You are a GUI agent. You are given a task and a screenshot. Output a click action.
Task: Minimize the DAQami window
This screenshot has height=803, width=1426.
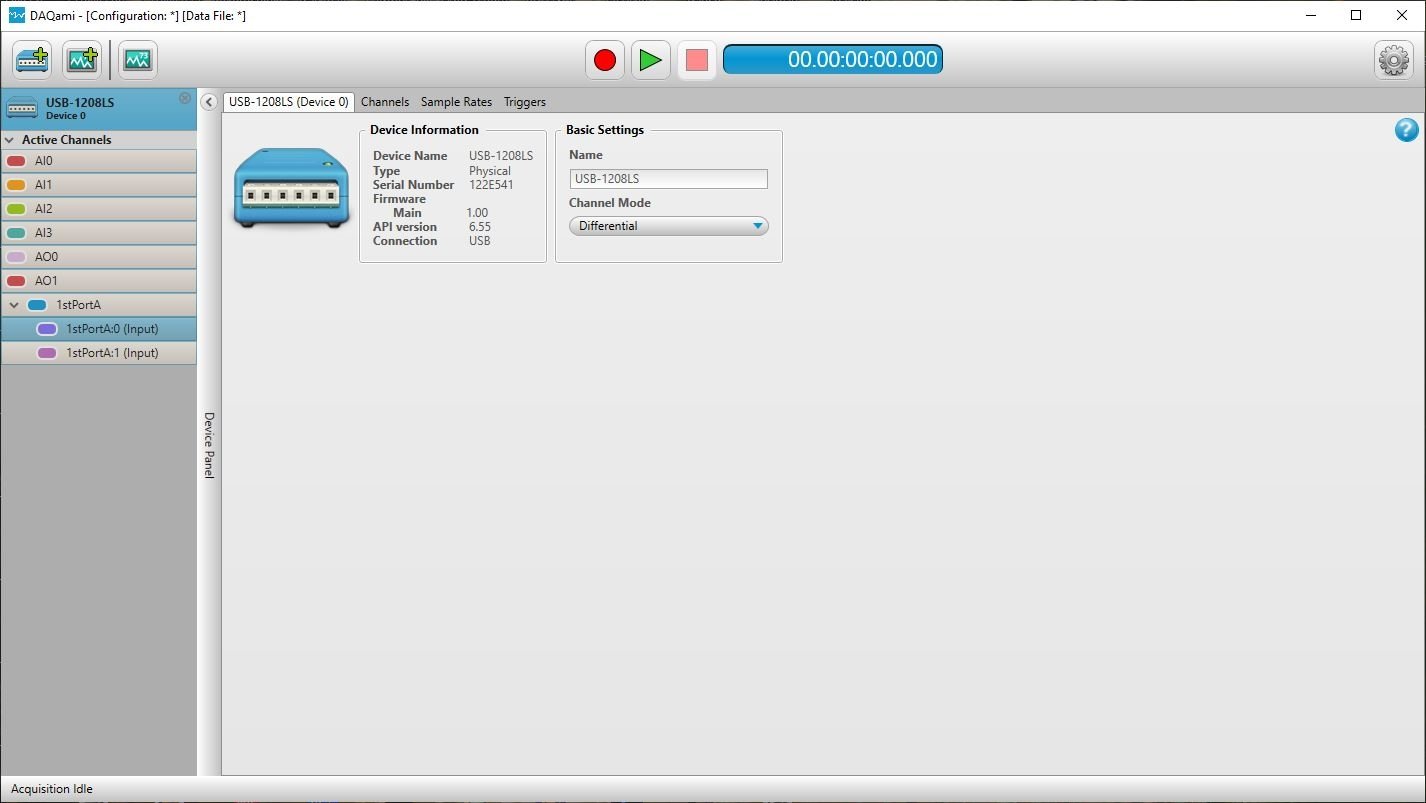pyautogui.click(x=1311, y=15)
